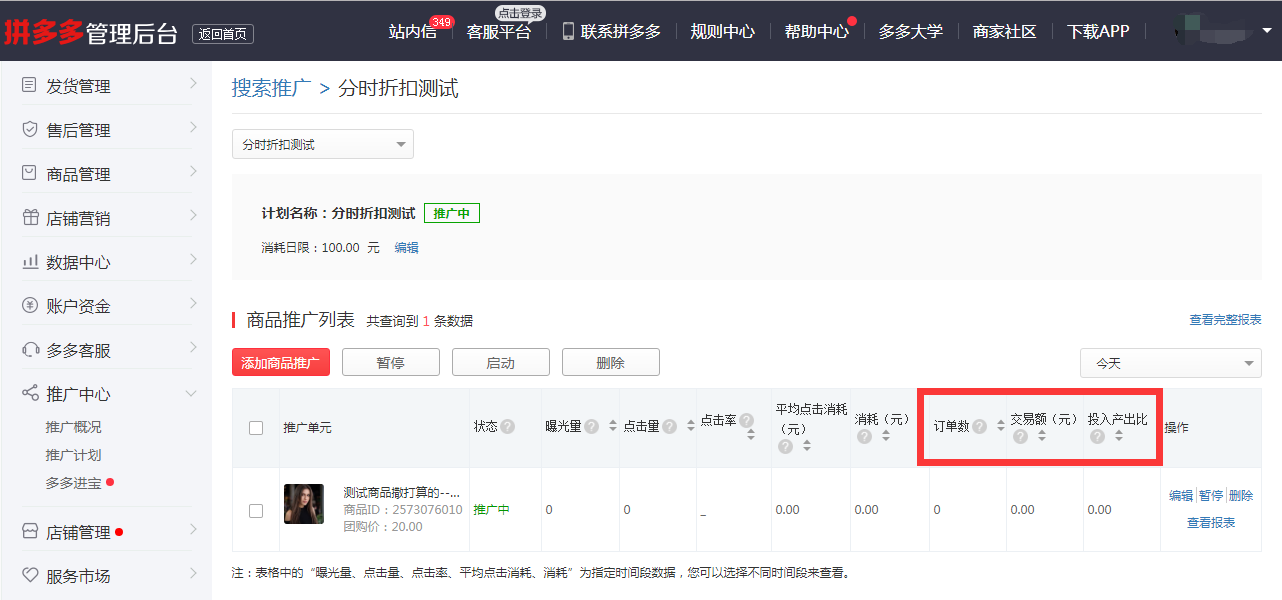Expand the 数据中心 chevron
Screen dimensions: 1282x600
pos(192,261)
